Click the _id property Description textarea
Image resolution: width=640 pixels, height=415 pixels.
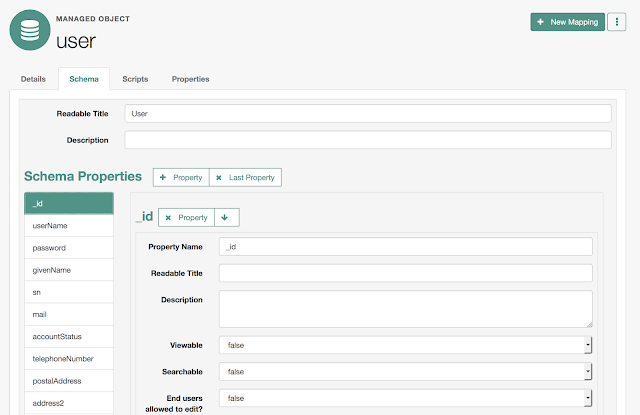tap(405, 309)
